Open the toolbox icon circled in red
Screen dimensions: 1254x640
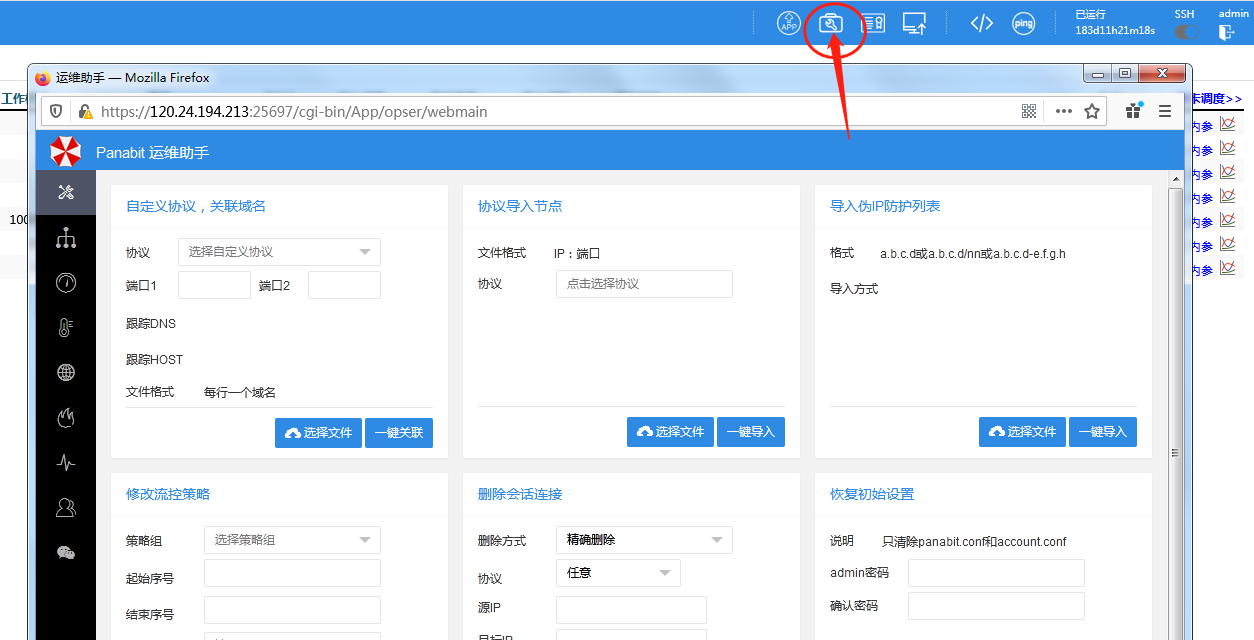pos(831,24)
